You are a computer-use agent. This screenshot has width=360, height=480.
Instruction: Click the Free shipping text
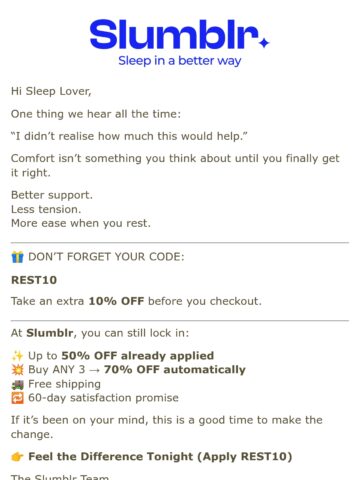pos(64,384)
